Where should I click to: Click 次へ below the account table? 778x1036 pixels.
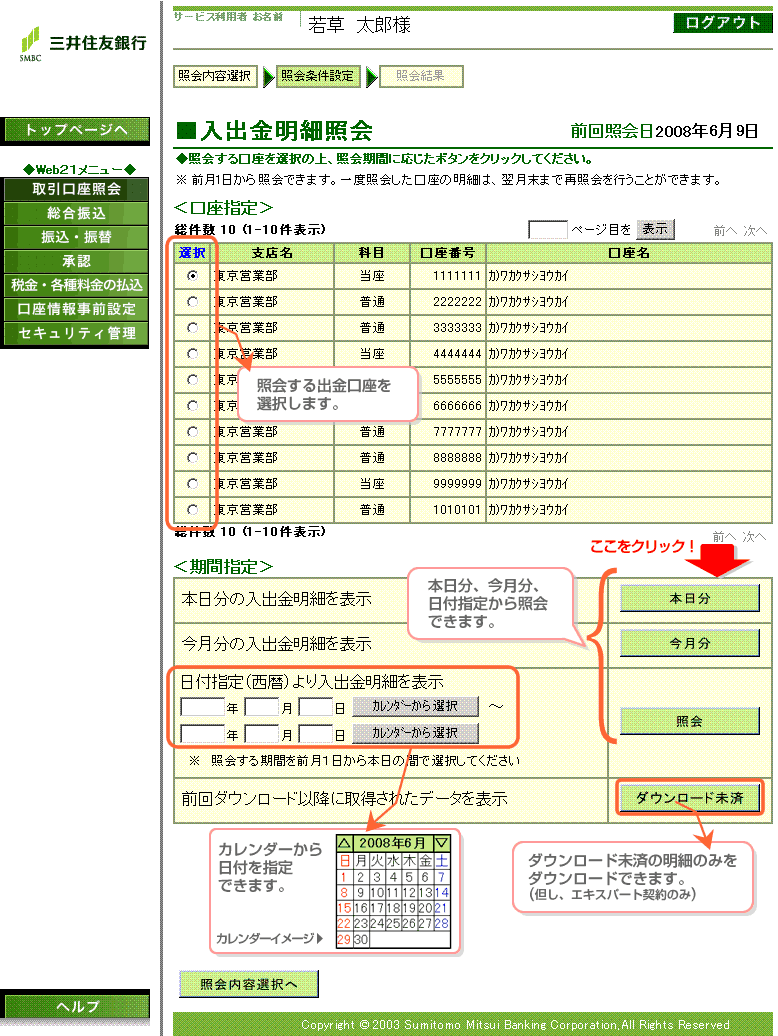coord(755,536)
